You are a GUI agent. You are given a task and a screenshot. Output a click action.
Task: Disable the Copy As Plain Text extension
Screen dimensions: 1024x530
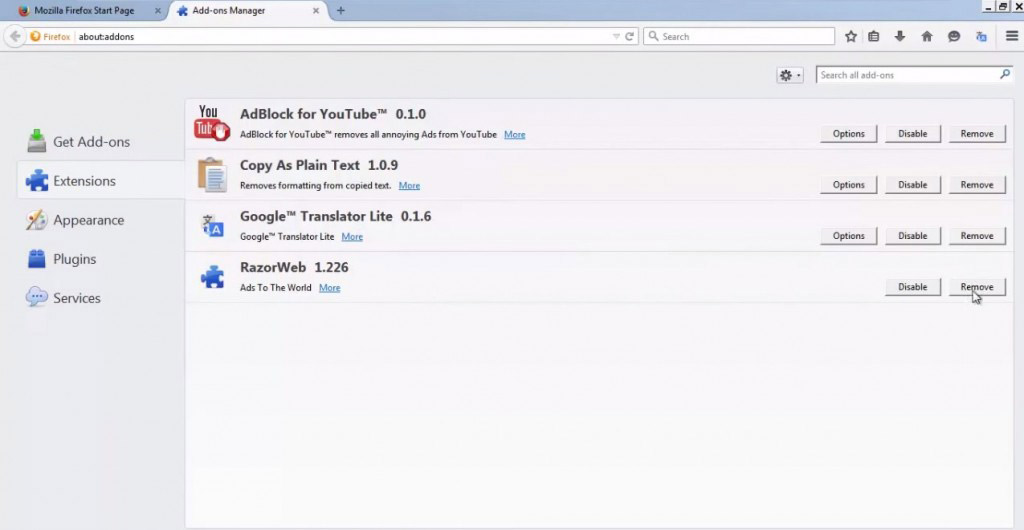pos(912,185)
